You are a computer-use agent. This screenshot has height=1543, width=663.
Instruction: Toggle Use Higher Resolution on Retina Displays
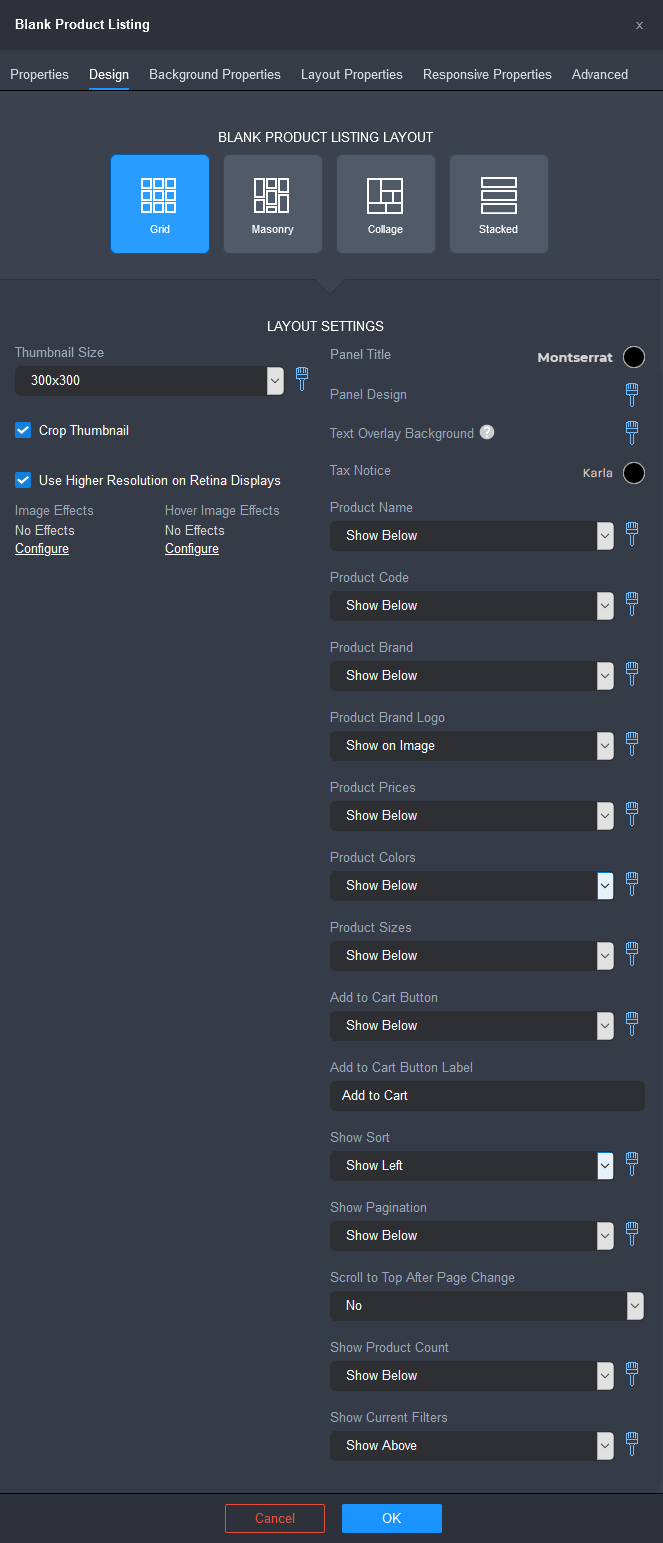[23, 480]
